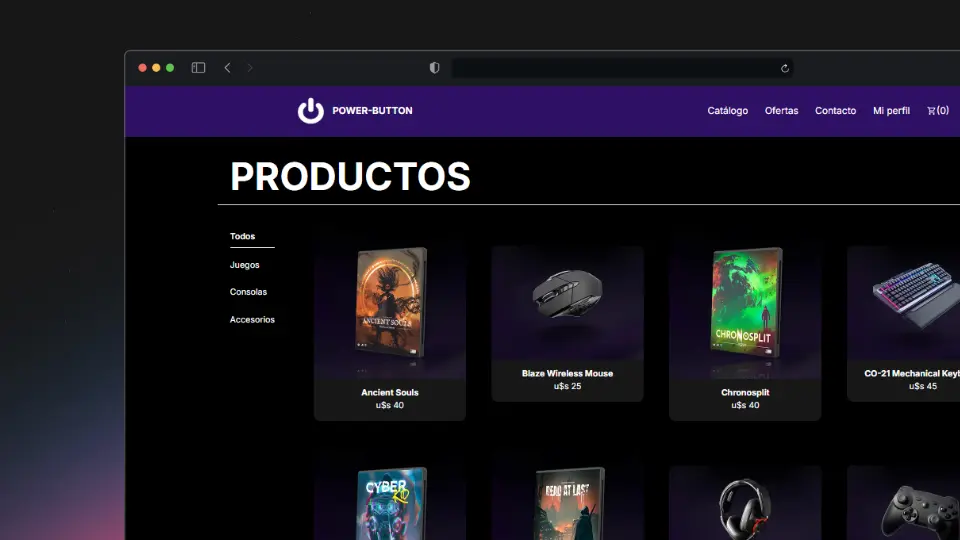Open the headset product image
Image resolution: width=960 pixels, height=540 pixels.
pos(744,509)
